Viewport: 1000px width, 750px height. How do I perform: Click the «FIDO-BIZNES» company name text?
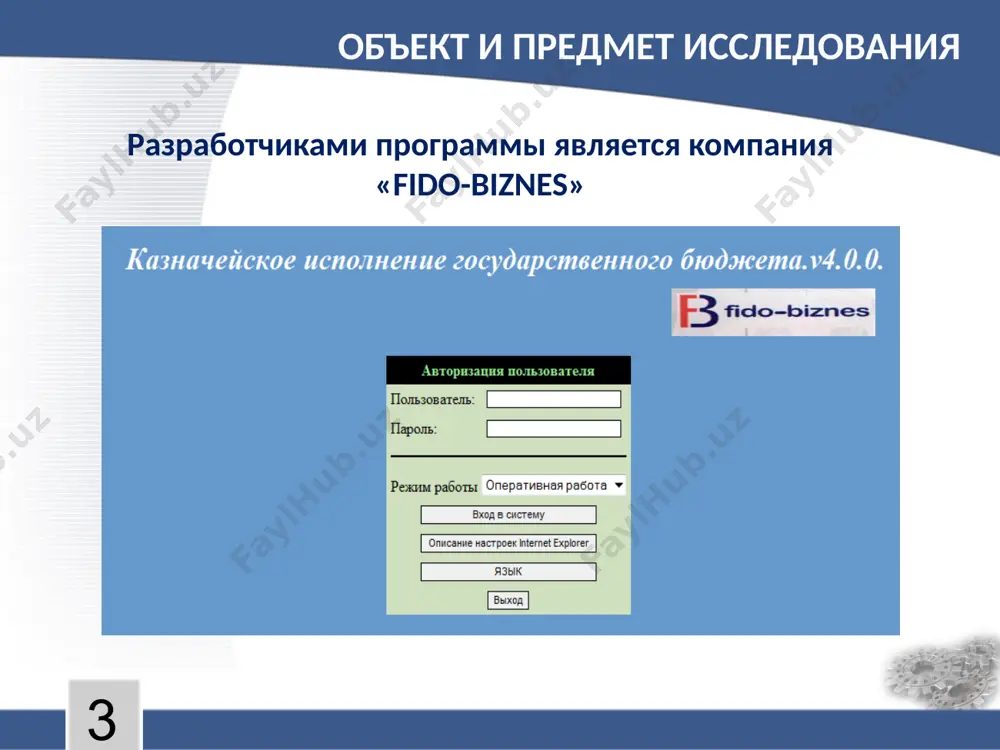click(x=480, y=186)
